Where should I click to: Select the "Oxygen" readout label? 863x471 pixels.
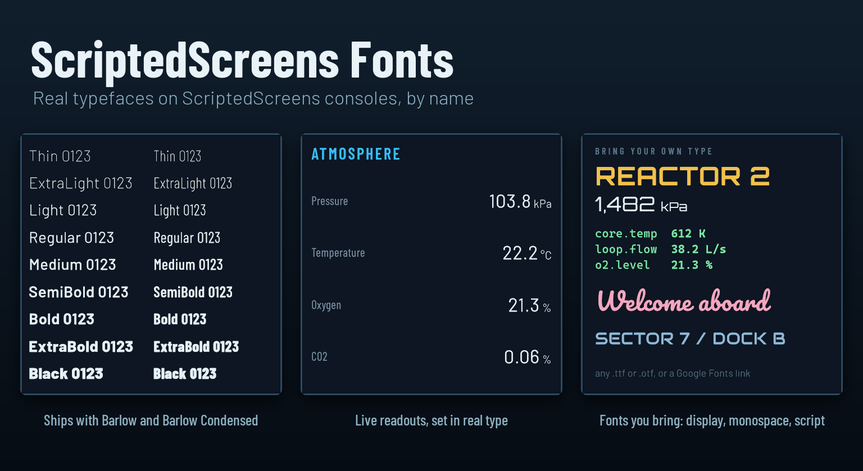click(x=326, y=305)
